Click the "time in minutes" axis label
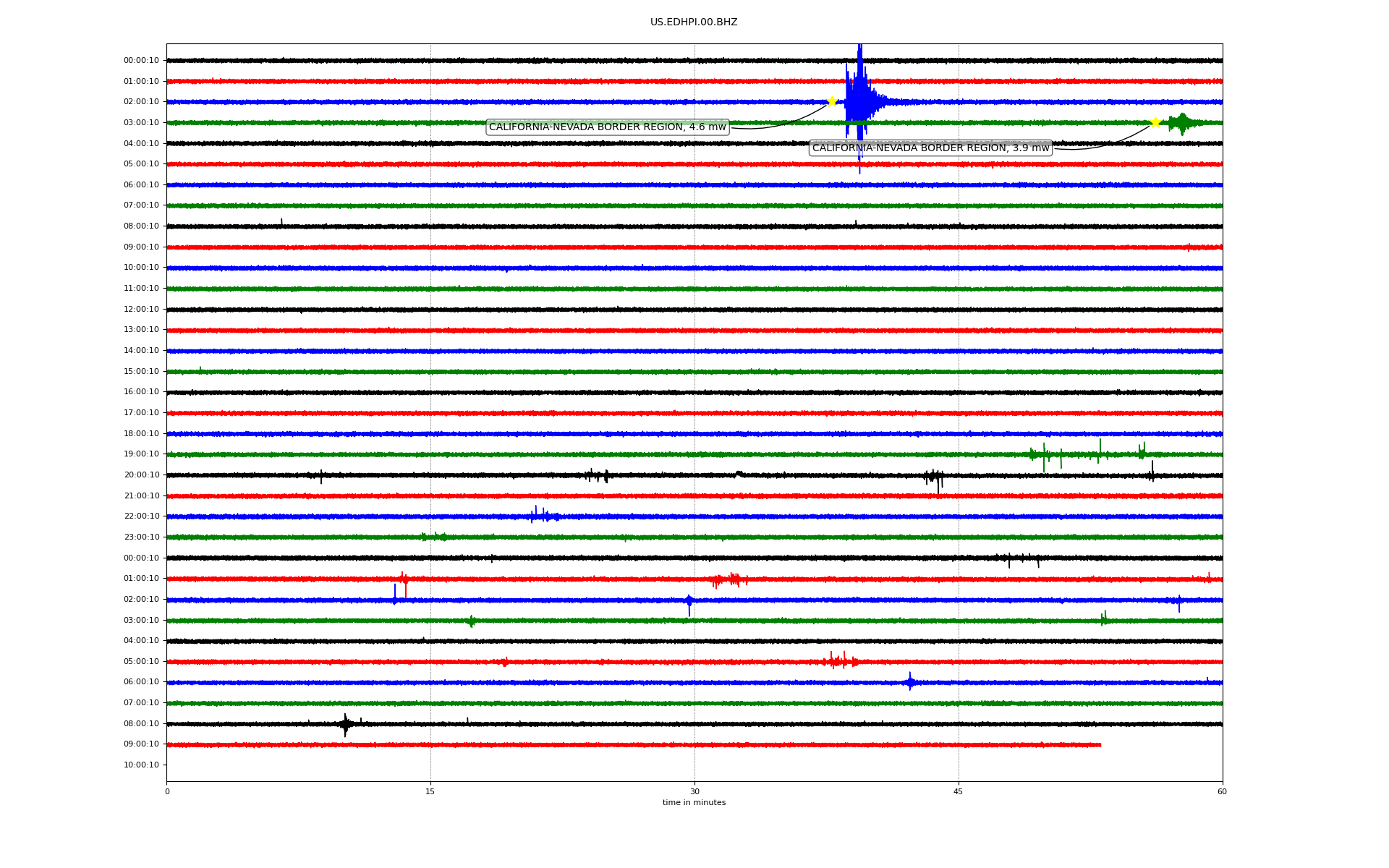This screenshot has height=868, width=1389. 694,802
